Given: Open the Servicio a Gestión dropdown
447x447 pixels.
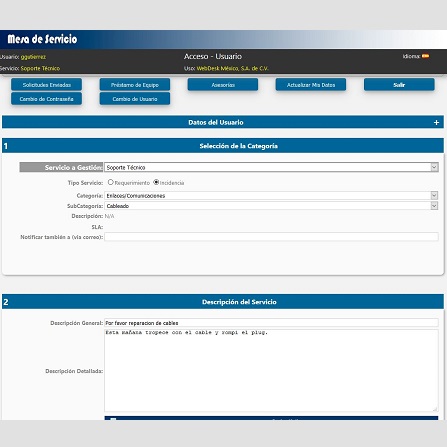Looking at the screenshot, I should 271,167.
